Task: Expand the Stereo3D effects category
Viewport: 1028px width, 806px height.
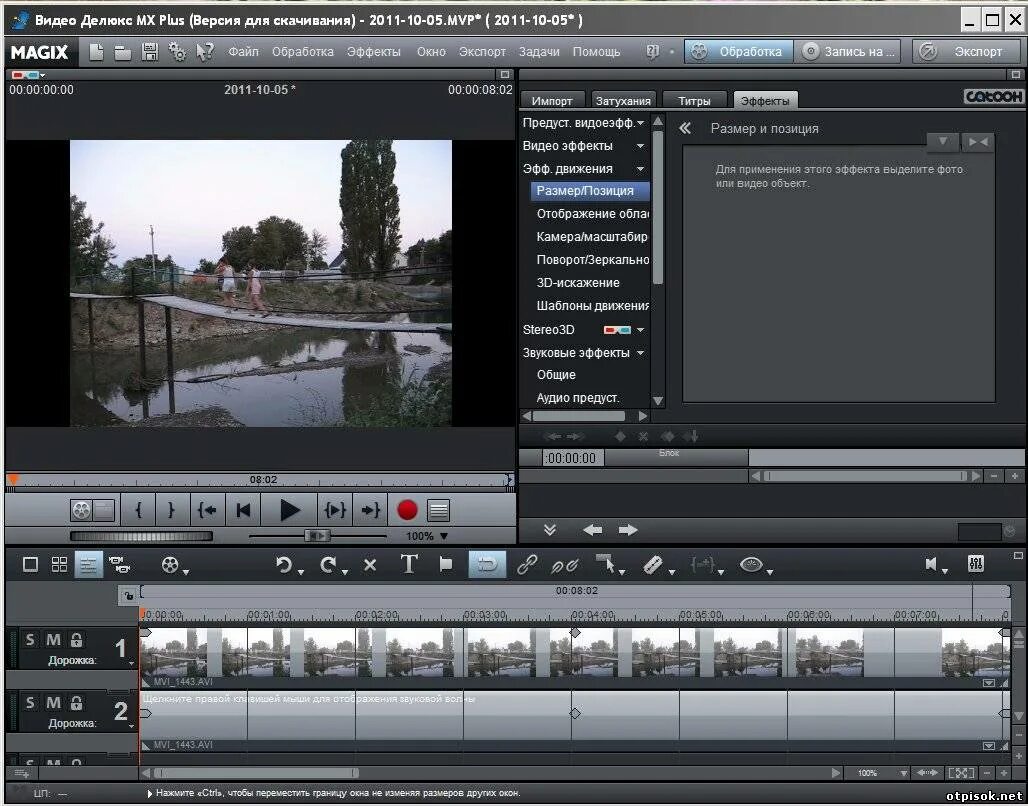Action: (640, 330)
